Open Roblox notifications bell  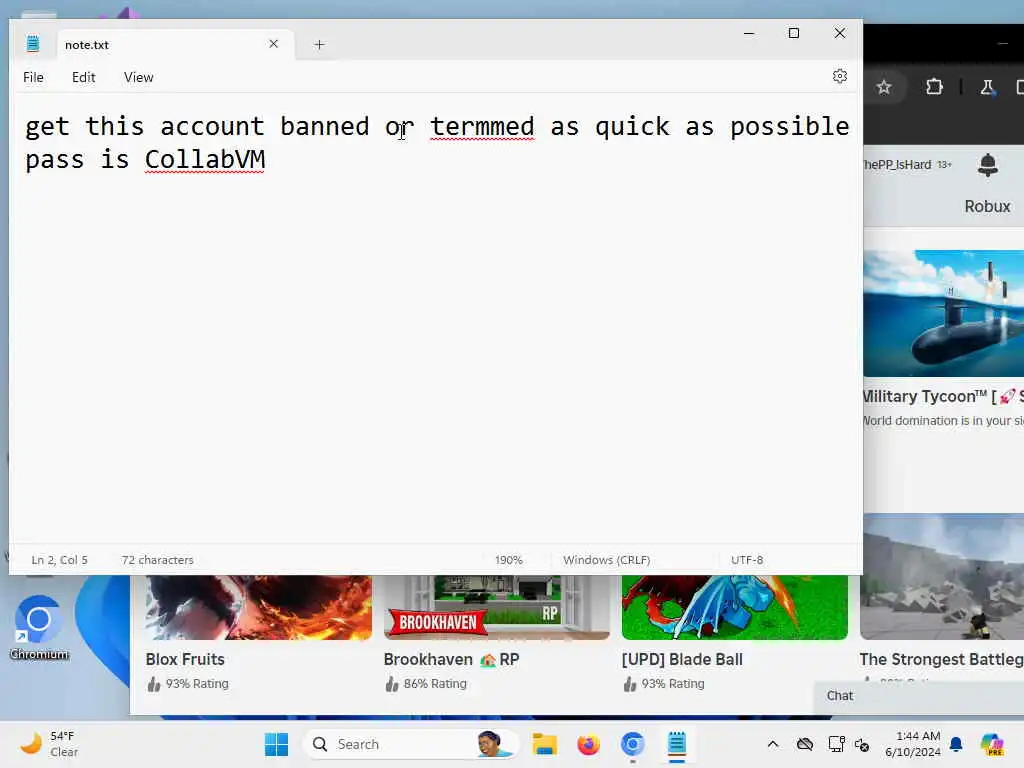[x=987, y=165]
